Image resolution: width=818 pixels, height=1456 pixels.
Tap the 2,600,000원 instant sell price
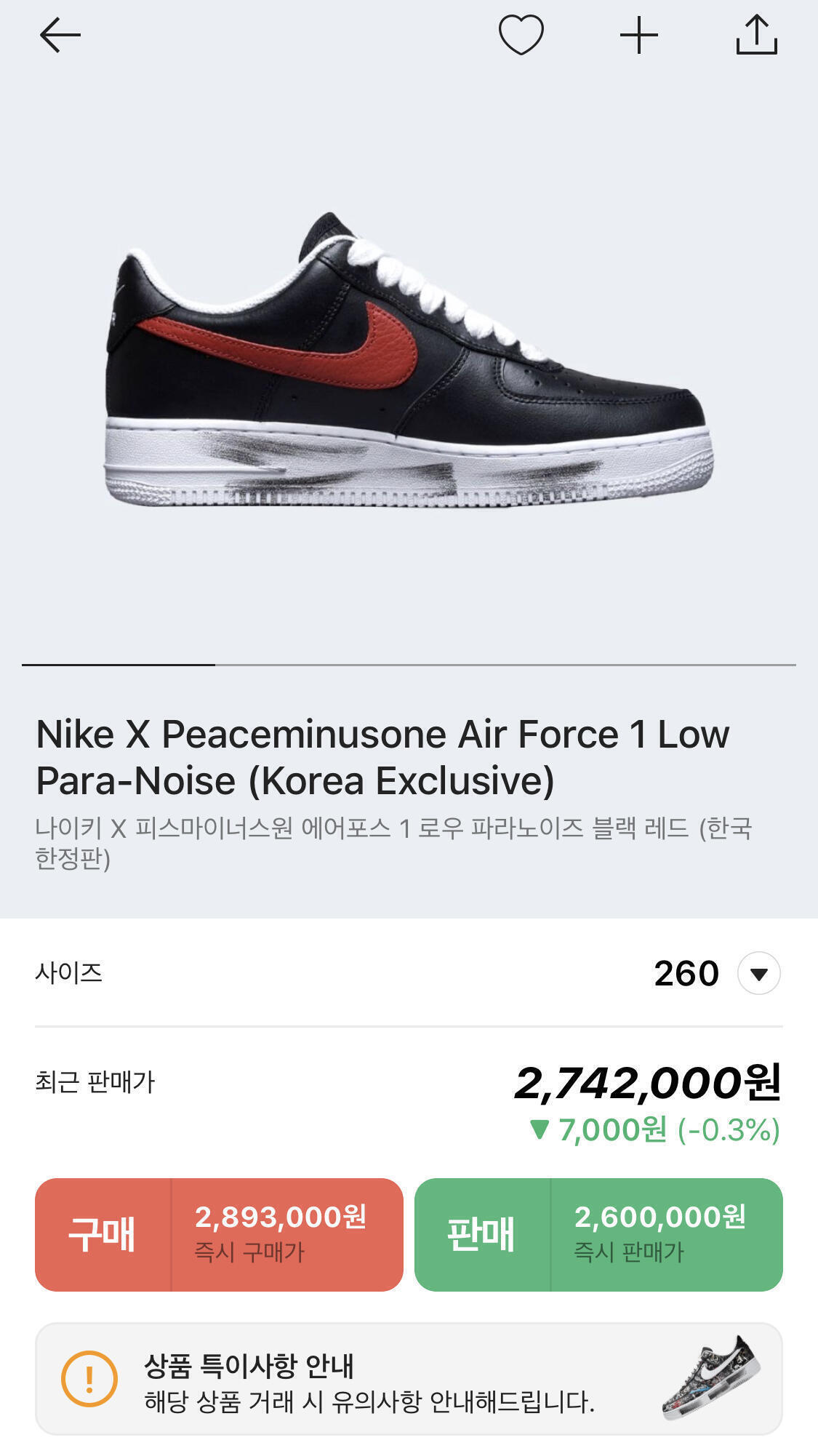(660, 1218)
